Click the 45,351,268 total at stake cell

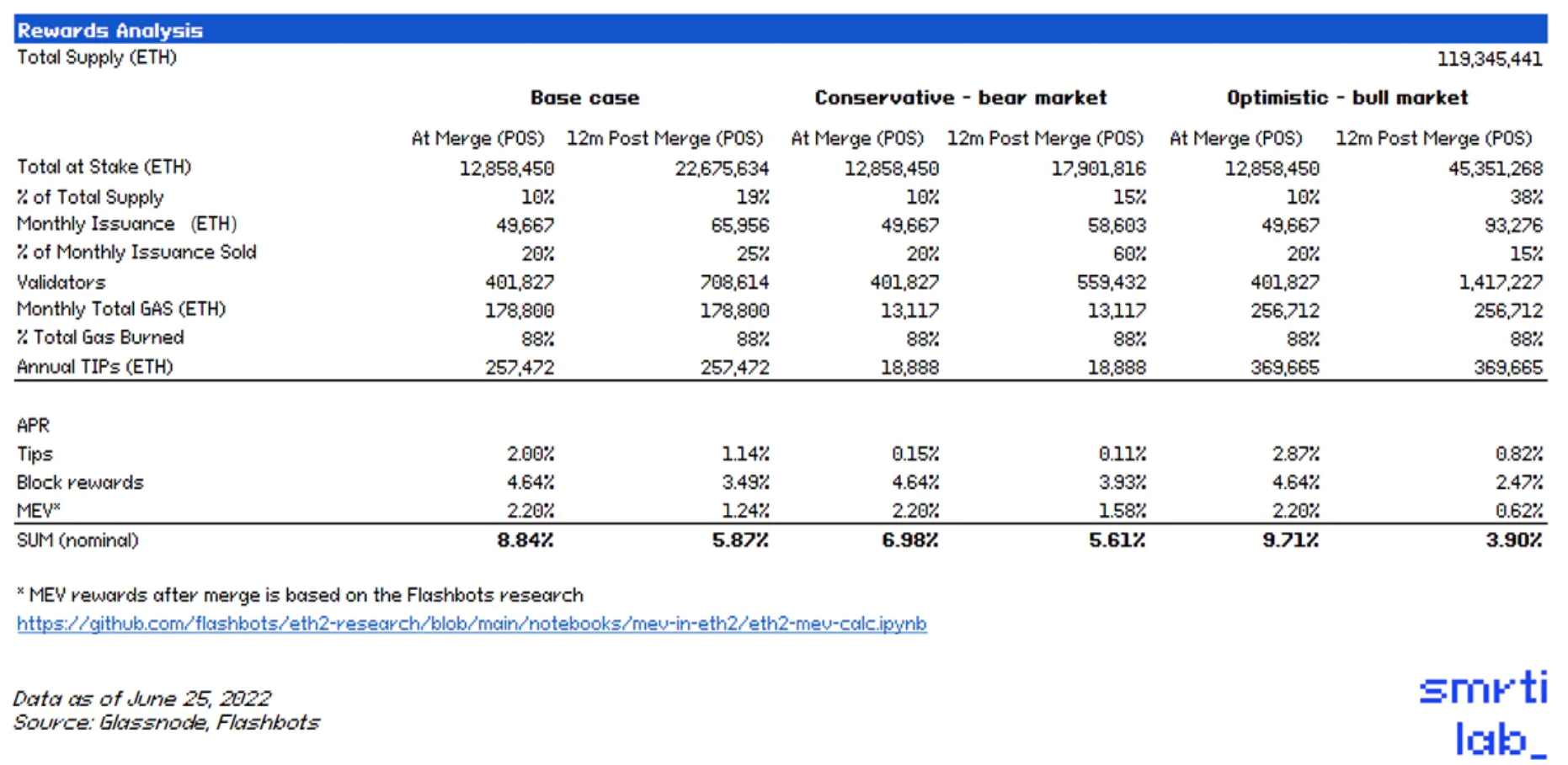pos(1495,168)
